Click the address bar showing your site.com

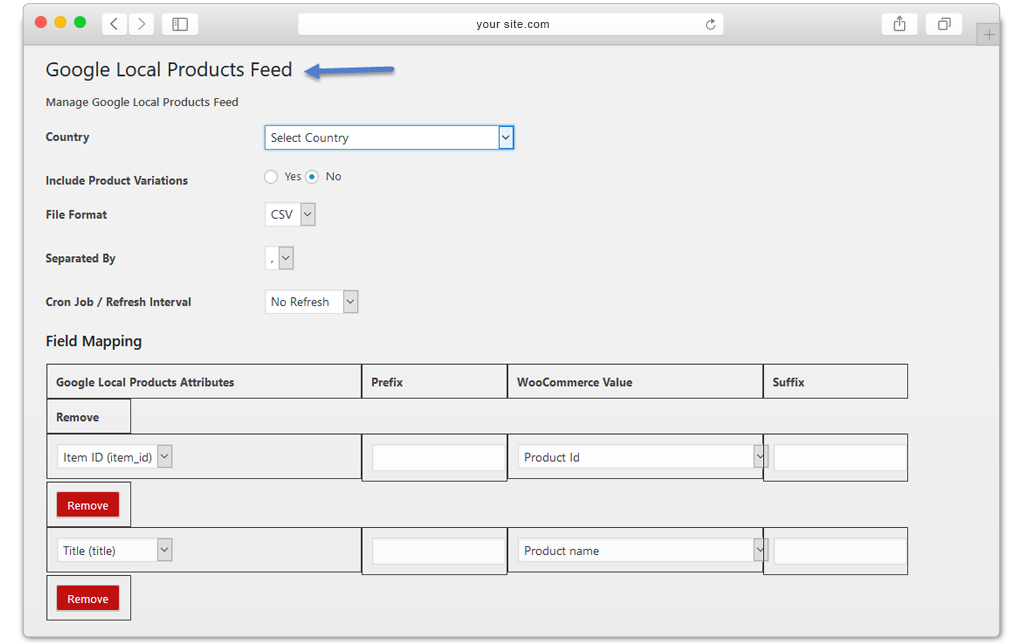[x=511, y=24]
